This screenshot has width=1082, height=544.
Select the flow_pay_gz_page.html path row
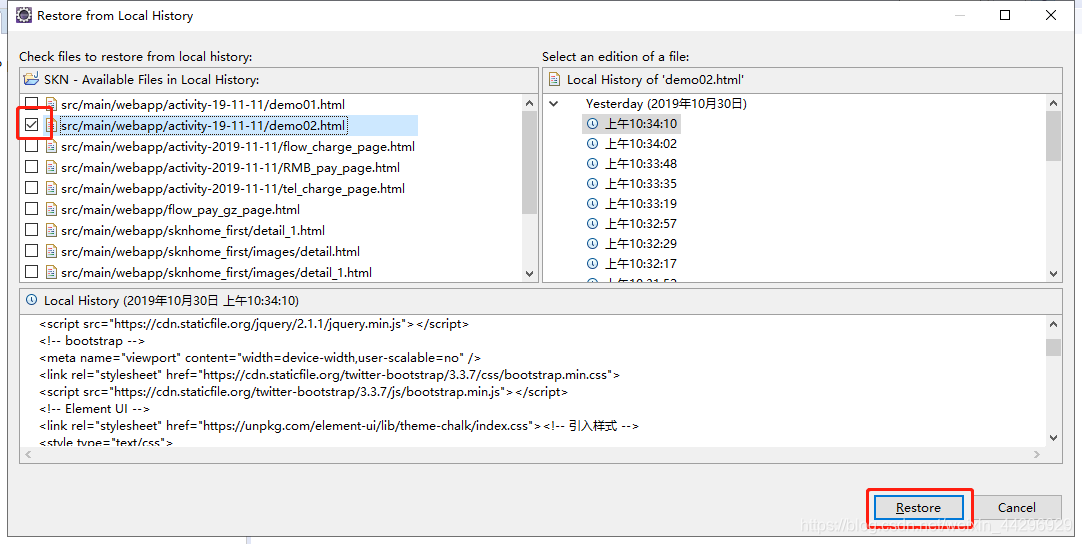click(180, 209)
